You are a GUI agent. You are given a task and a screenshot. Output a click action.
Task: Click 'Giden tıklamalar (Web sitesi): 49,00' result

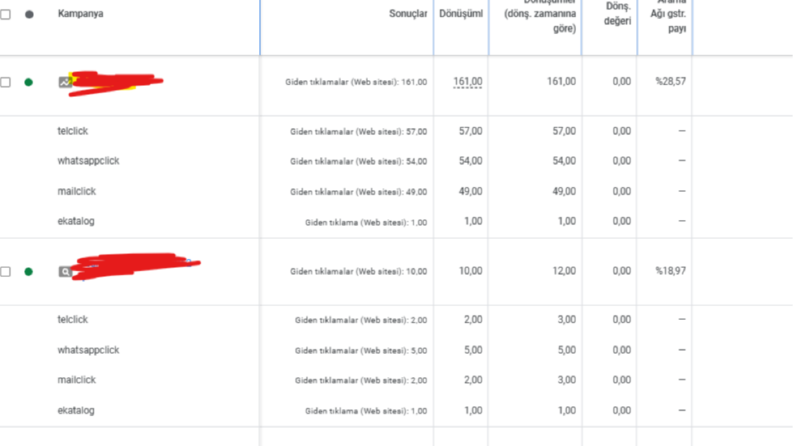[359, 192]
